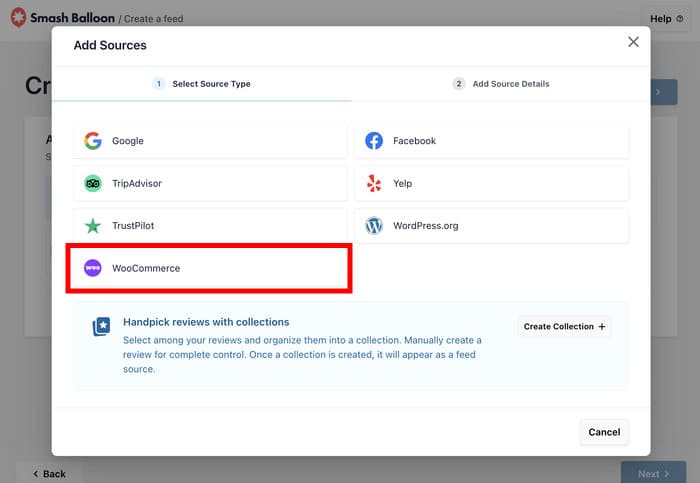Click the WordPress.org logo icon
The image size is (700, 483).
374,226
